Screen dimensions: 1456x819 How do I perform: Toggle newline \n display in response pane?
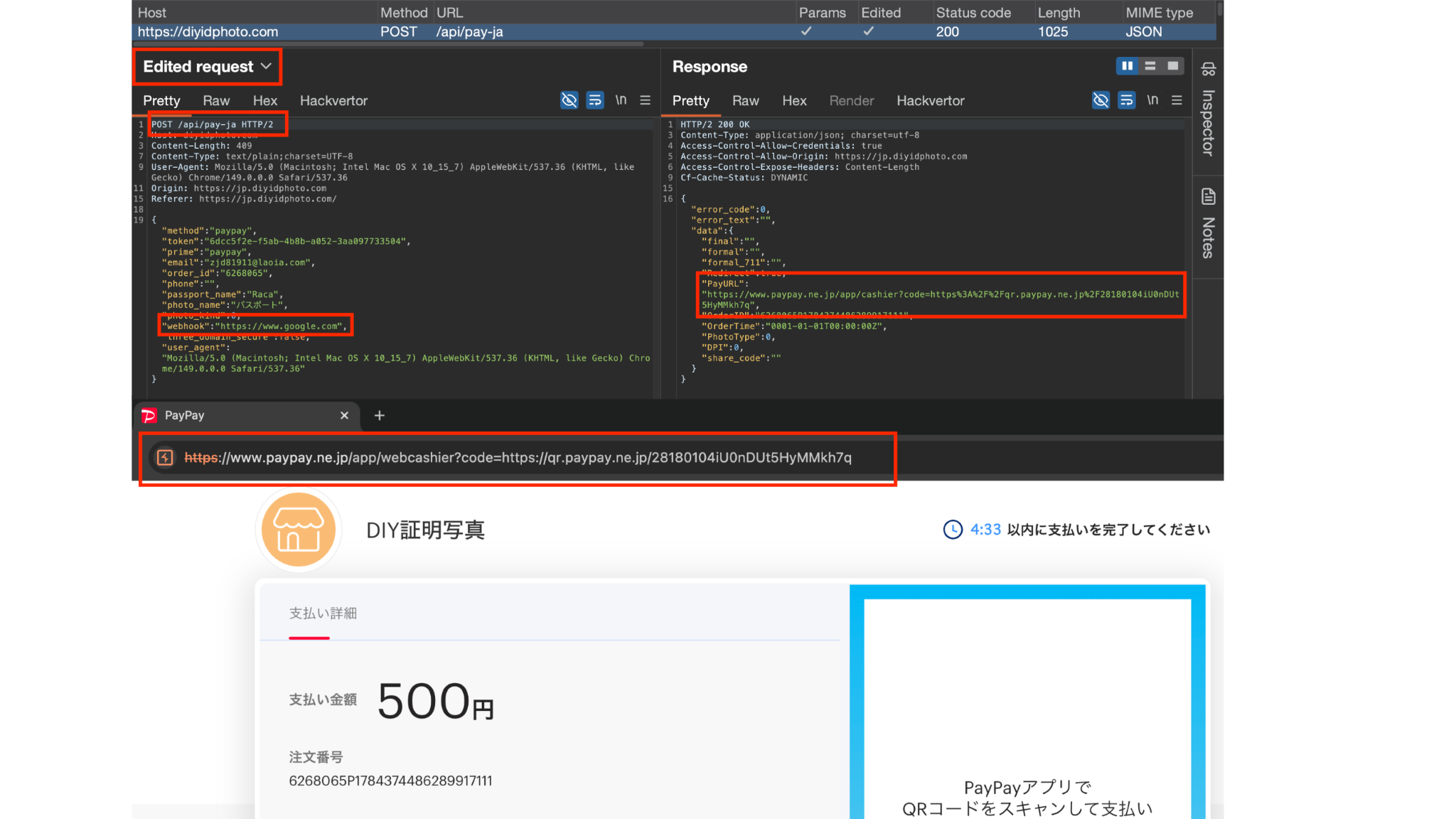1152,100
